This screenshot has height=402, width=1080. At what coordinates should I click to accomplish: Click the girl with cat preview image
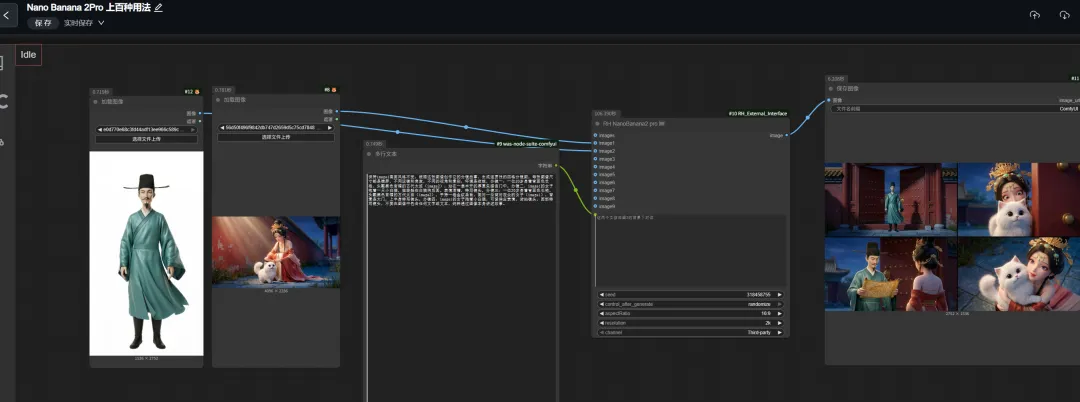tap(276, 252)
